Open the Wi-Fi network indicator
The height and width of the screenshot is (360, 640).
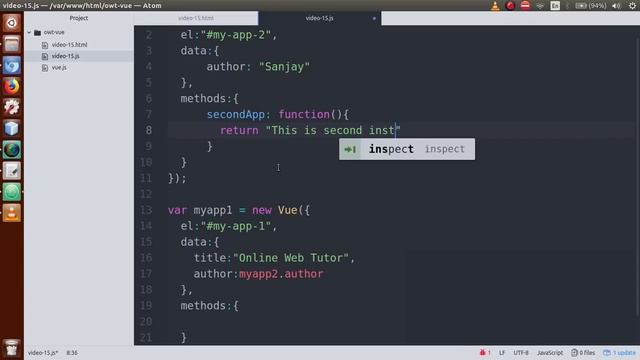click(540, 6)
